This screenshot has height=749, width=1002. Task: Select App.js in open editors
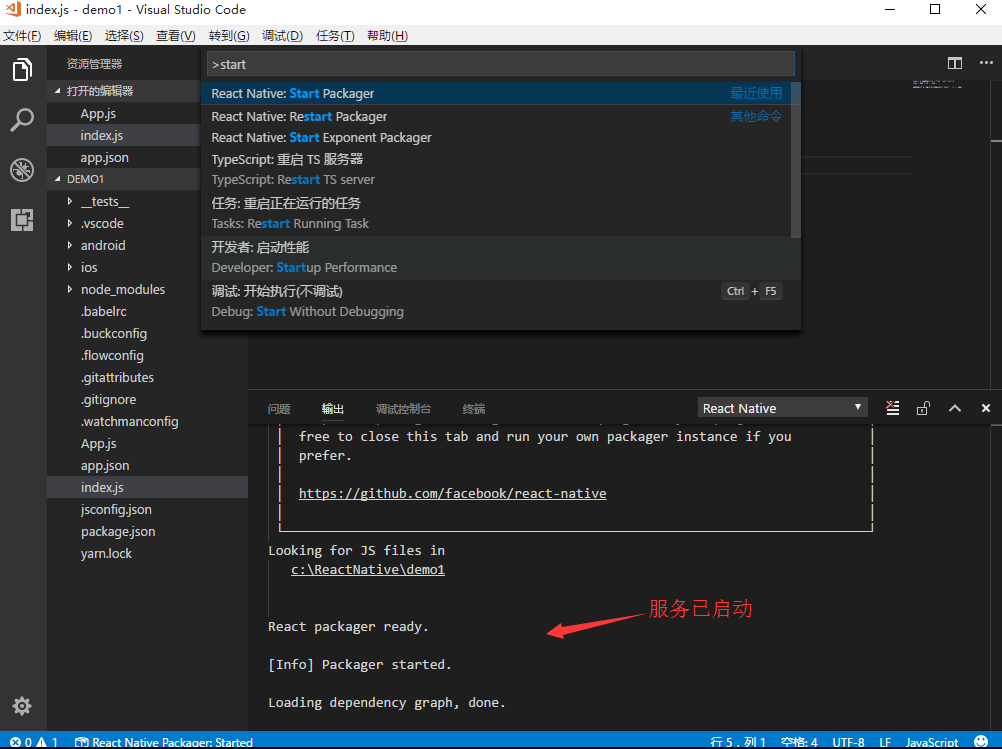(98, 114)
